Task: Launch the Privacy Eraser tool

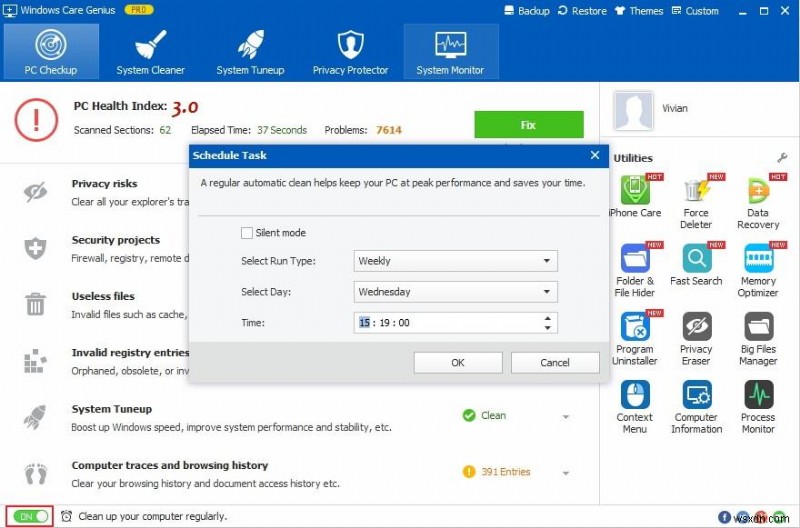Action: click(696, 338)
